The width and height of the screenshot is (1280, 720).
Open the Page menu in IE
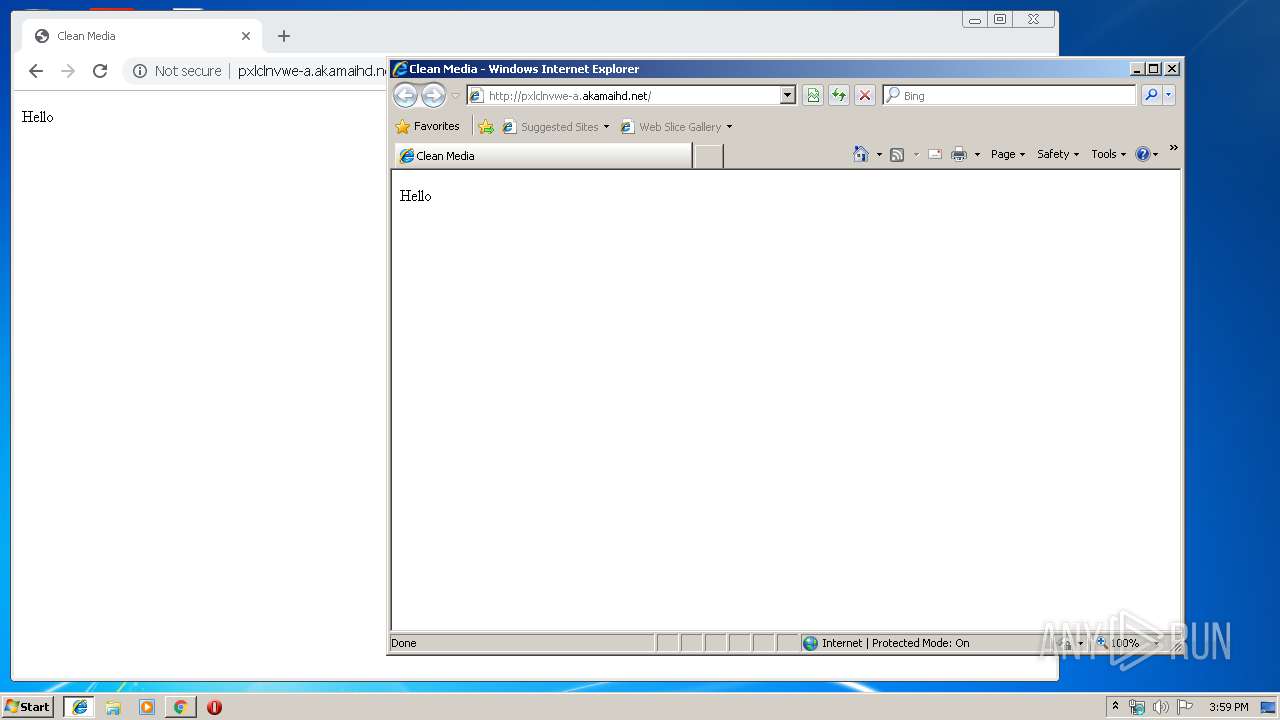(x=1008, y=154)
